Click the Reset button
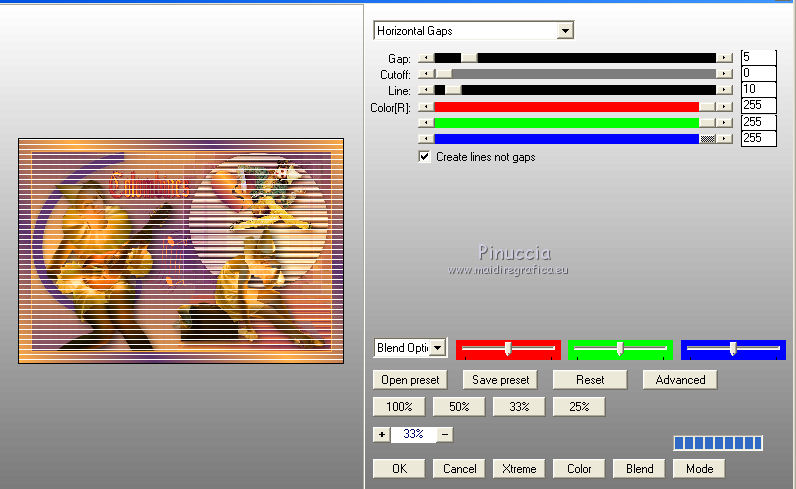This screenshot has height=489, width=796. tap(590, 380)
